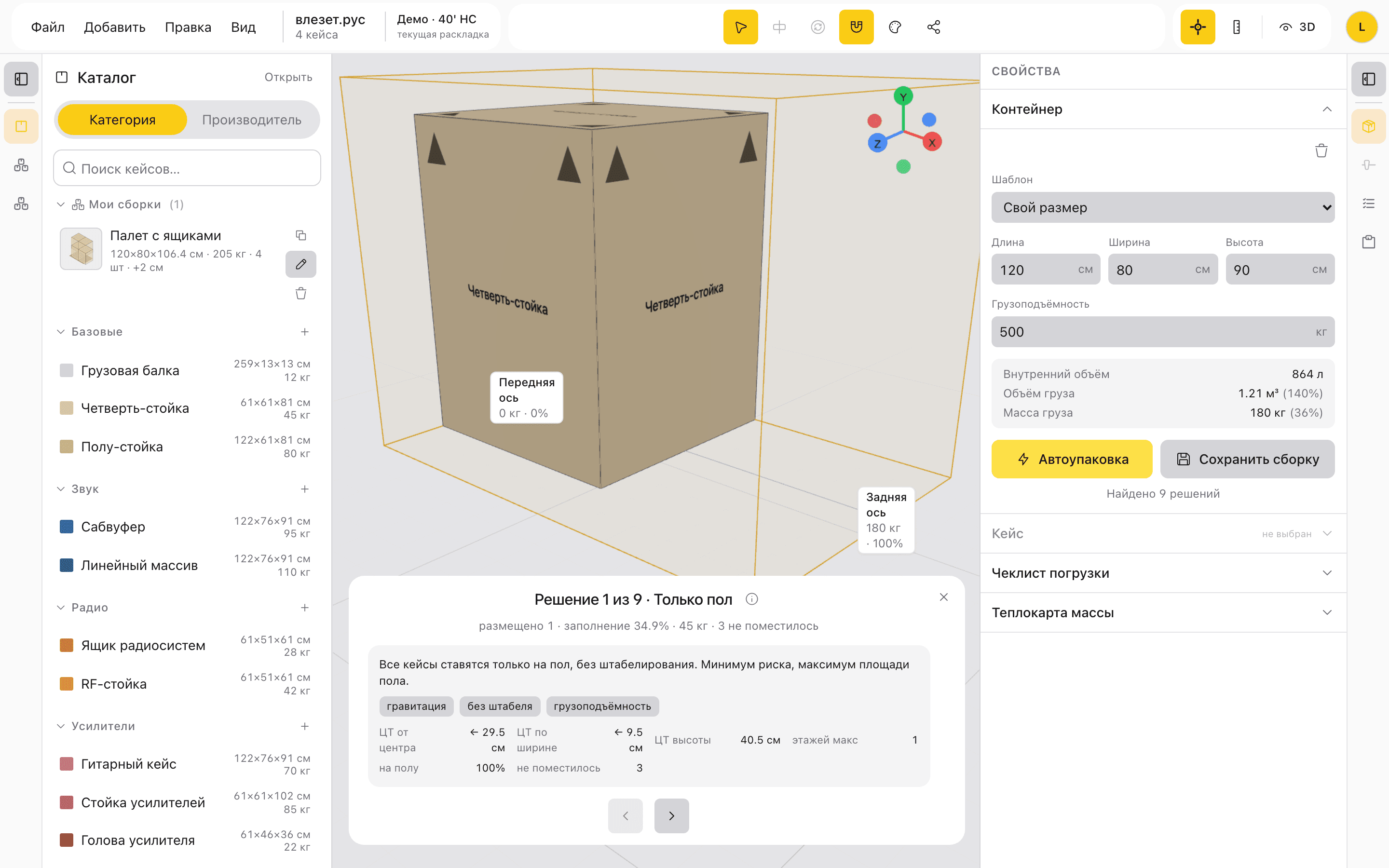Click the rotate tool icon in toolbar

(x=817, y=27)
